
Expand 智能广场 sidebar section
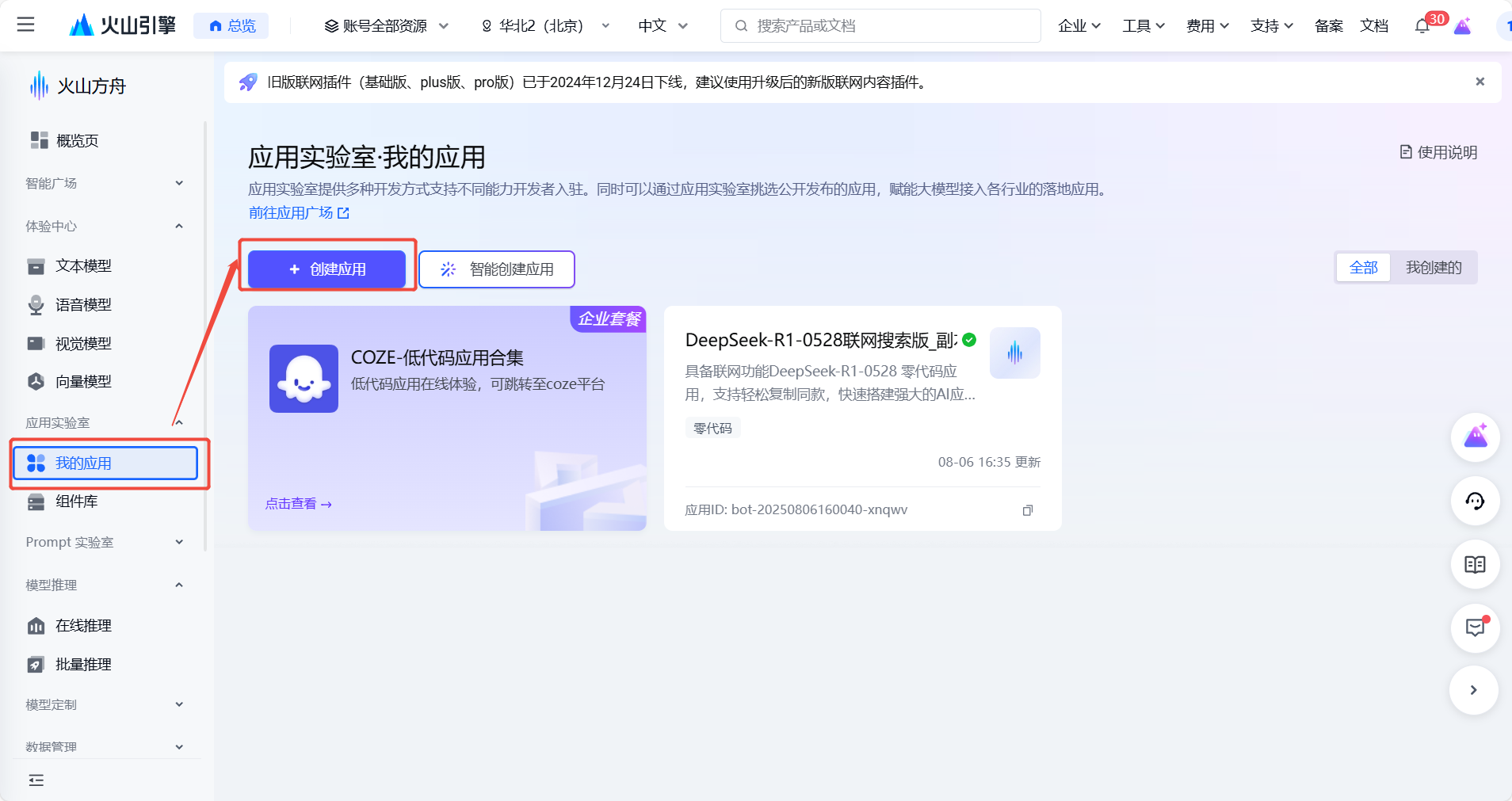pyautogui.click(x=103, y=183)
